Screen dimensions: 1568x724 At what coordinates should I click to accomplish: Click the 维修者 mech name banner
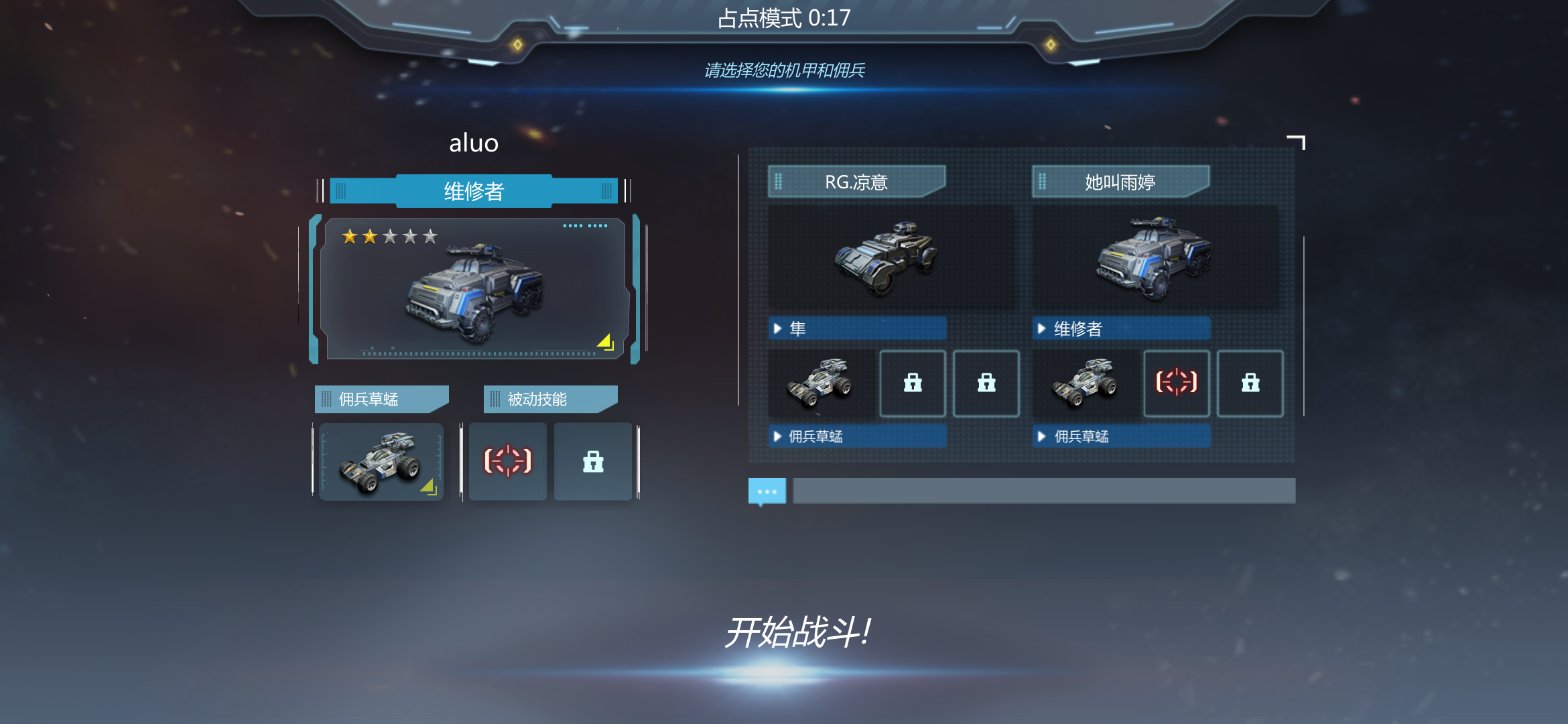474,191
